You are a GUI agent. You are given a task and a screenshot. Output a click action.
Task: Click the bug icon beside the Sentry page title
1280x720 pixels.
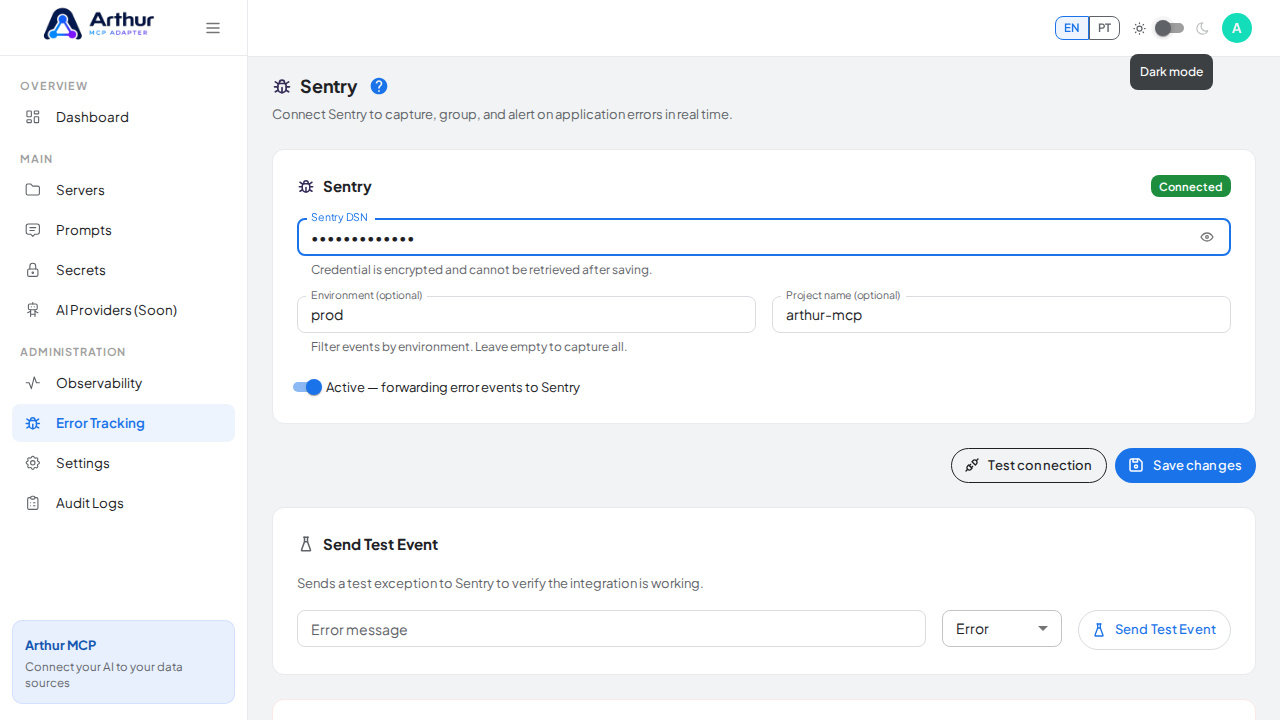pos(282,87)
